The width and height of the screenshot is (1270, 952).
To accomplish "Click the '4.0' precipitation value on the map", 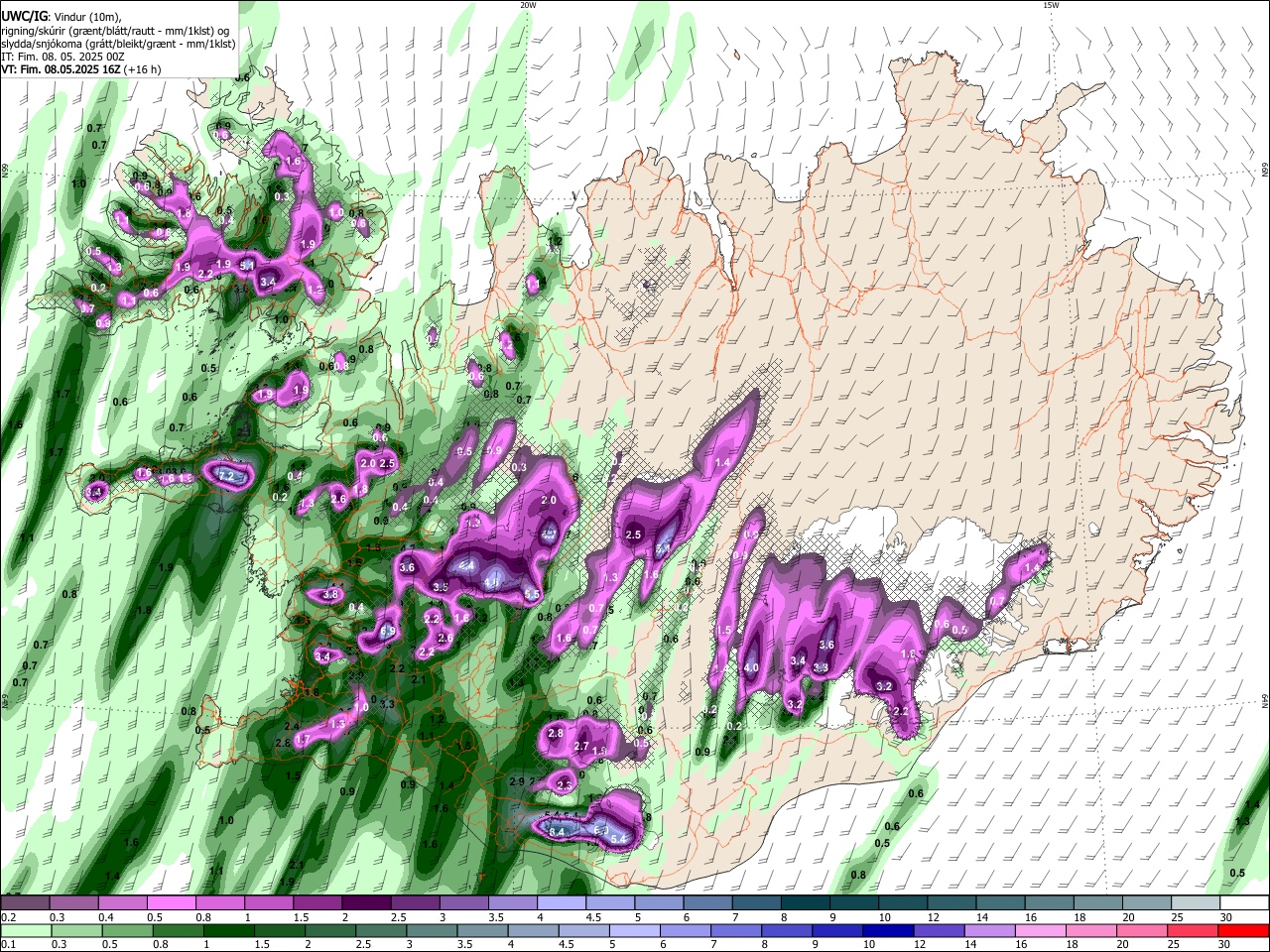I will tap(751, 667).
